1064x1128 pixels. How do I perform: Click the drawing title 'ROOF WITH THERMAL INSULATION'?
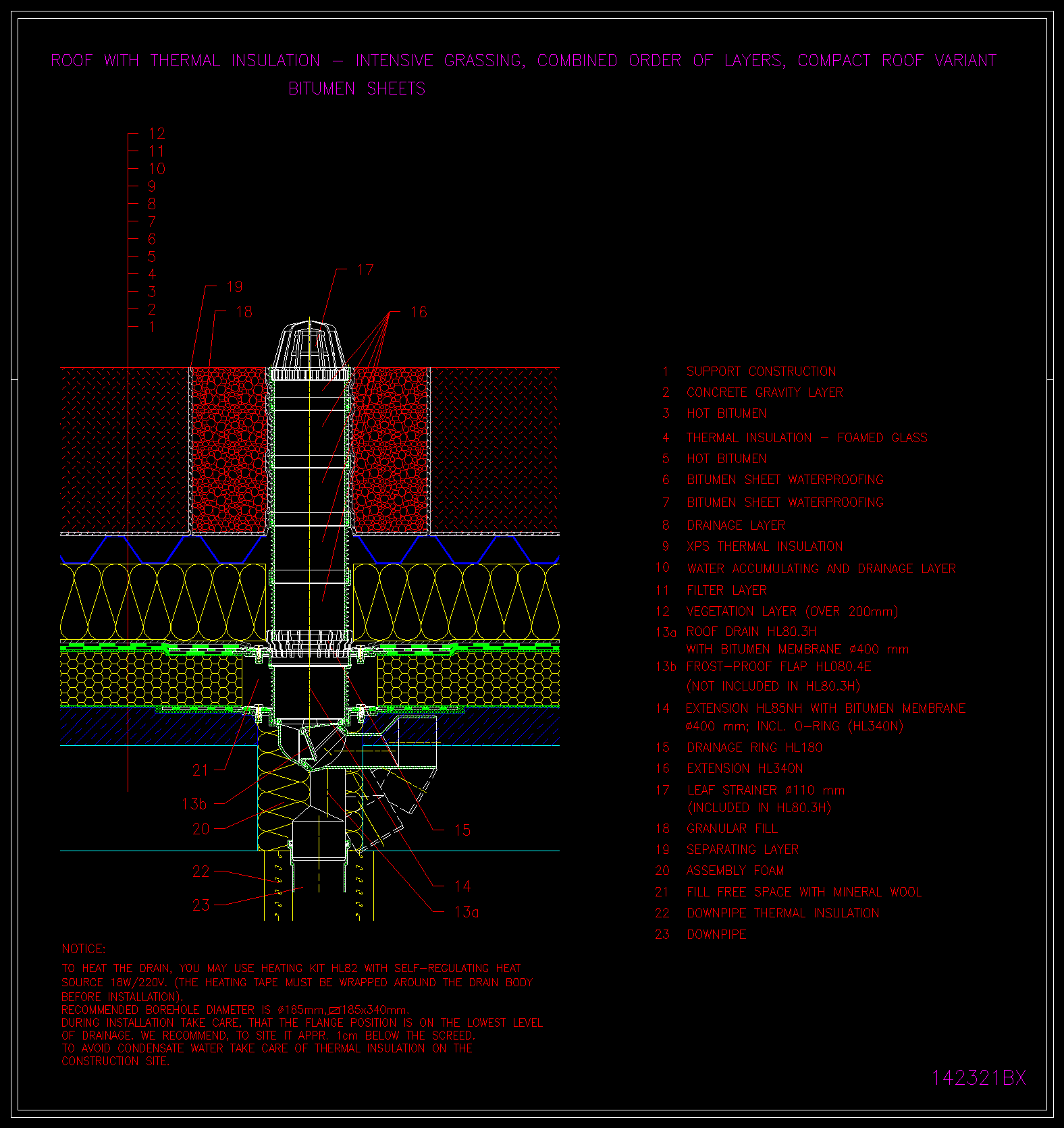coord(186,61)
